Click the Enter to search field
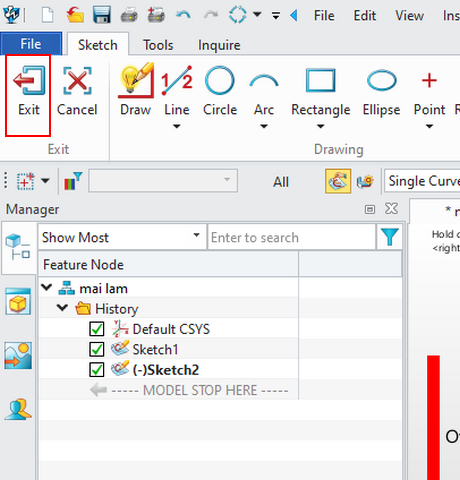The height and width of the screenshot is (480, 460). click(292, 237)
